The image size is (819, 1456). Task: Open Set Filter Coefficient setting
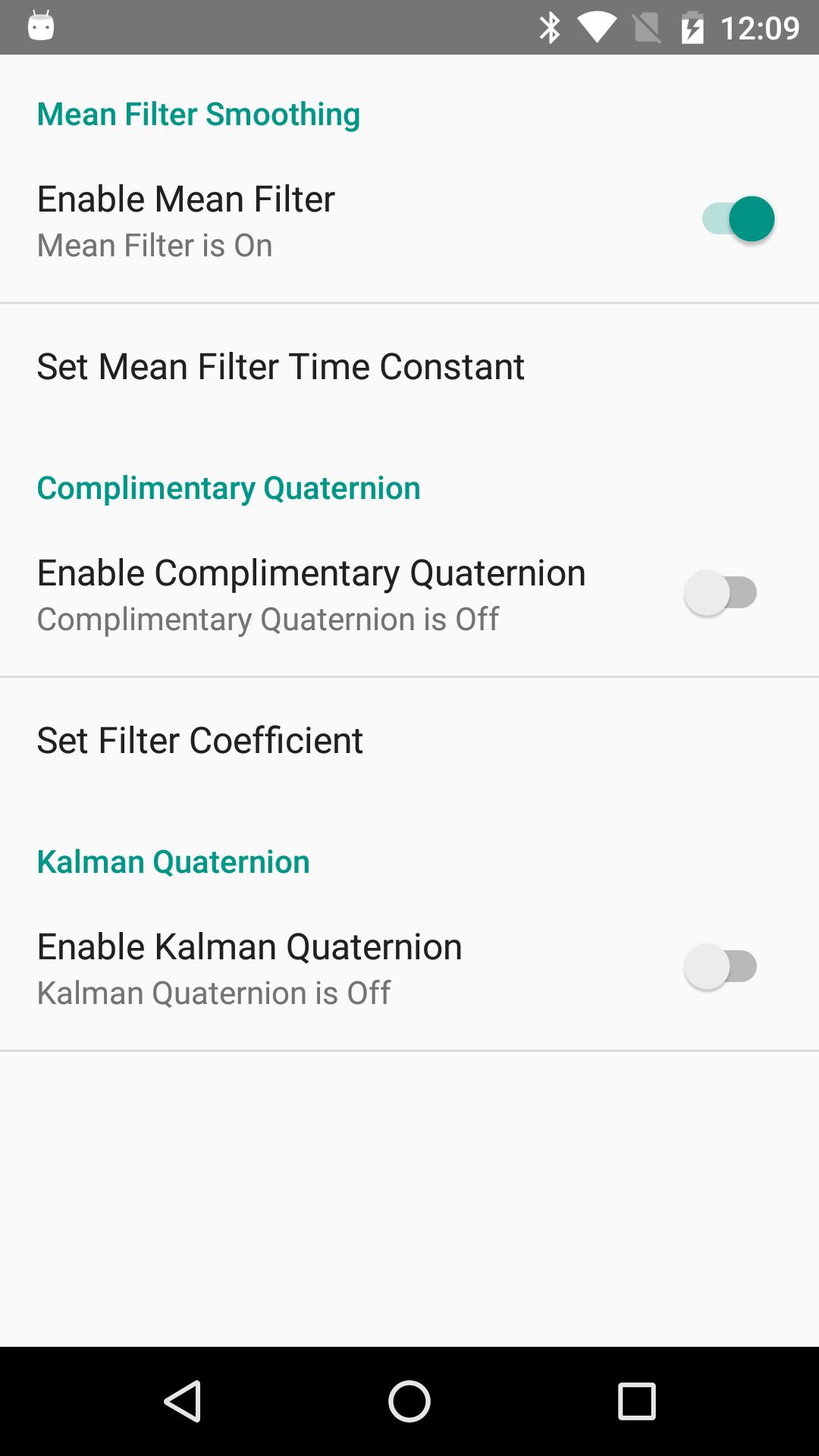409,741
